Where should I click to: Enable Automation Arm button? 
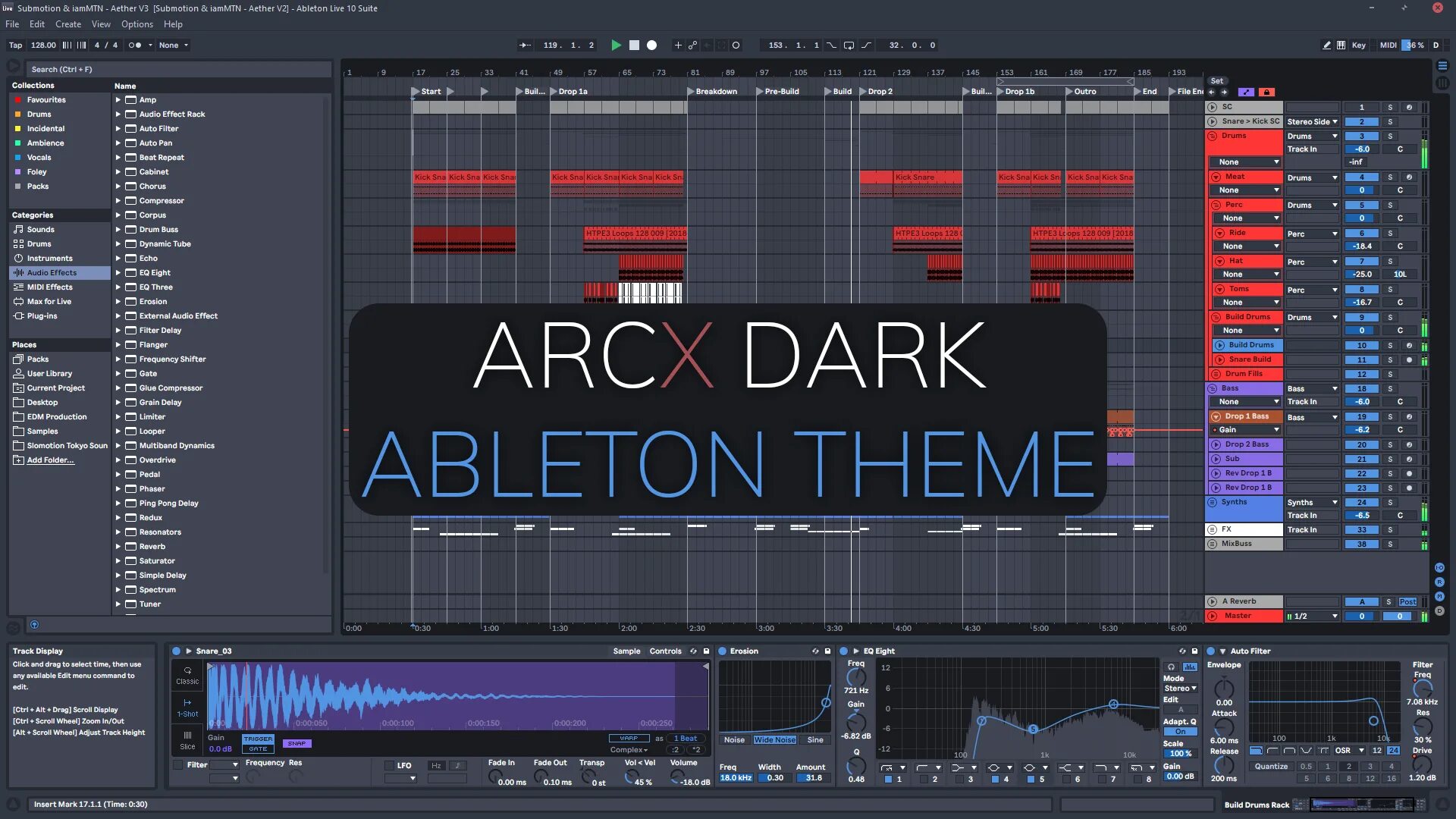[692, 45]
